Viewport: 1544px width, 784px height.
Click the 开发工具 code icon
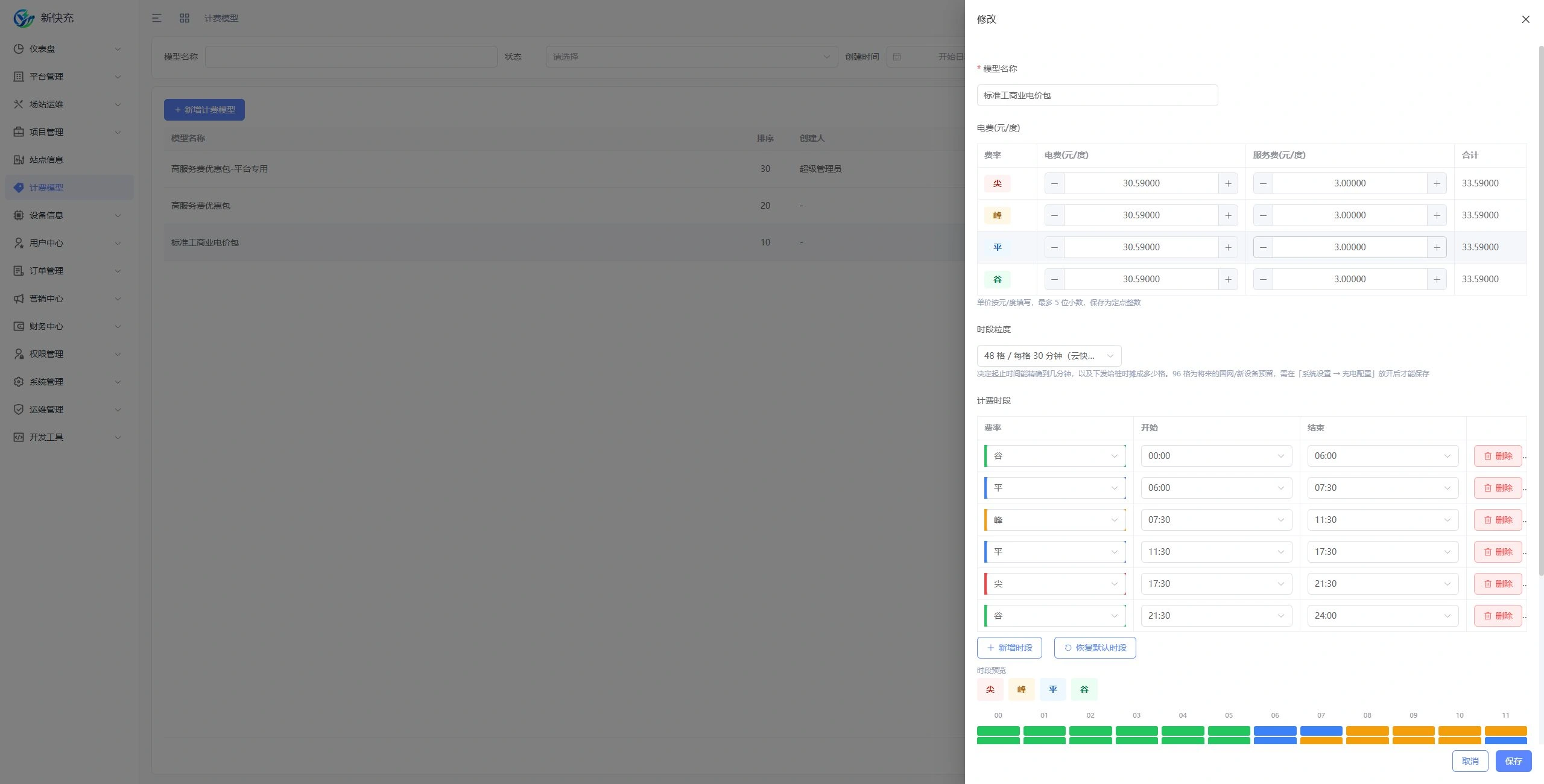pos(19,437)
